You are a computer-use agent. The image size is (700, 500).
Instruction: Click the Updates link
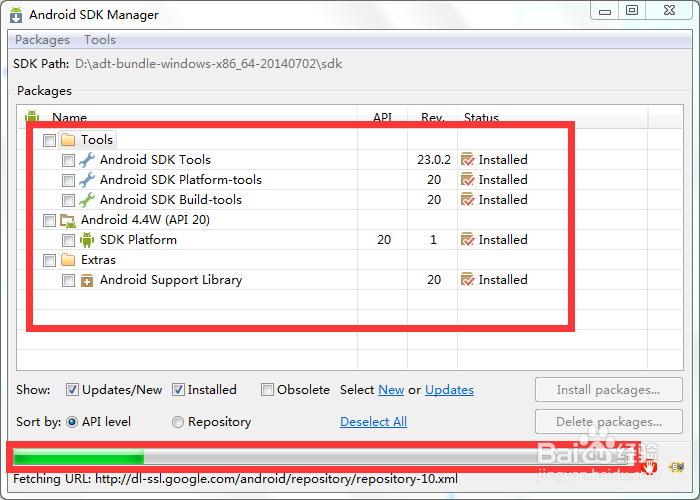449,390
